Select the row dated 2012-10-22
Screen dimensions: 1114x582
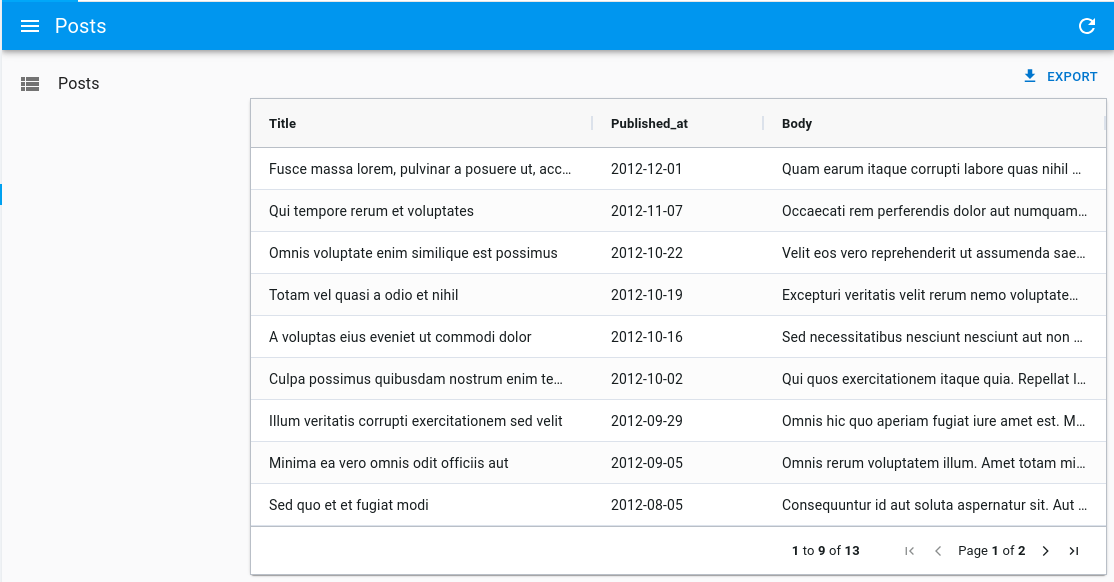(x=647, y=253)
